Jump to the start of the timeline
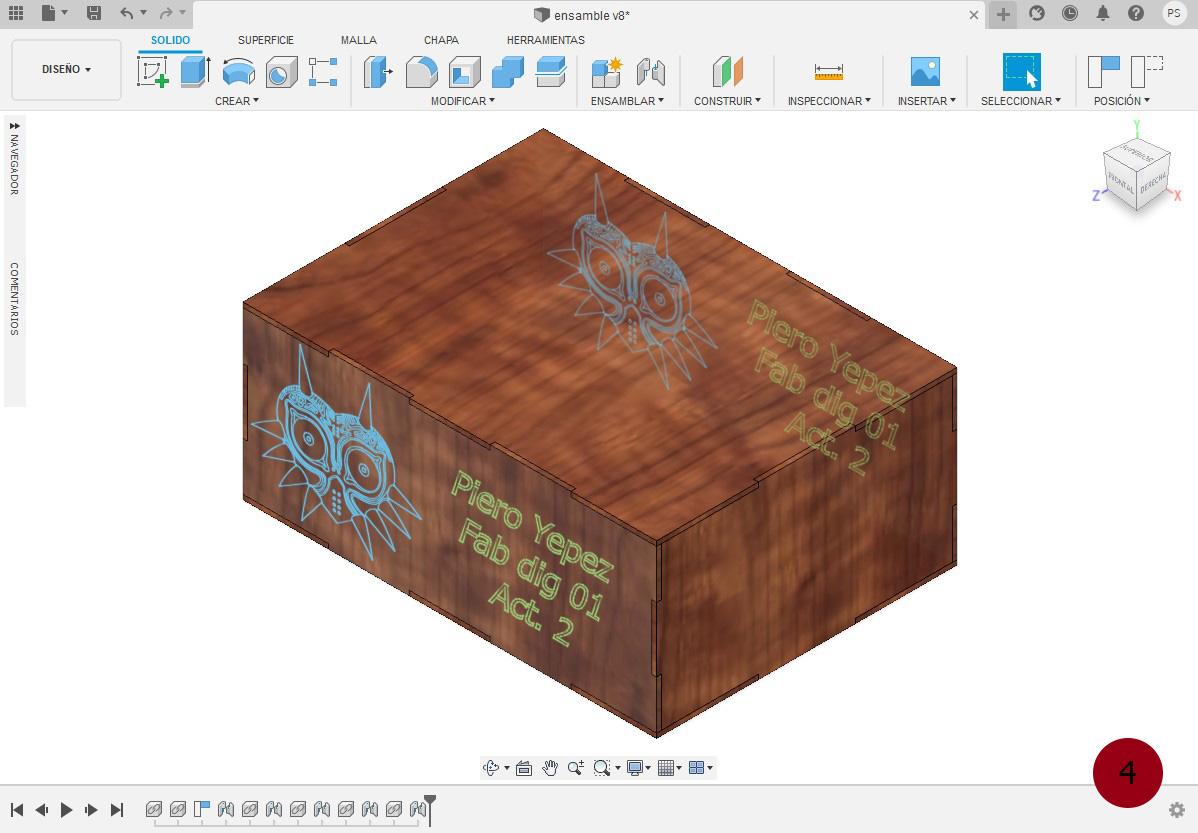 point(17,809)
